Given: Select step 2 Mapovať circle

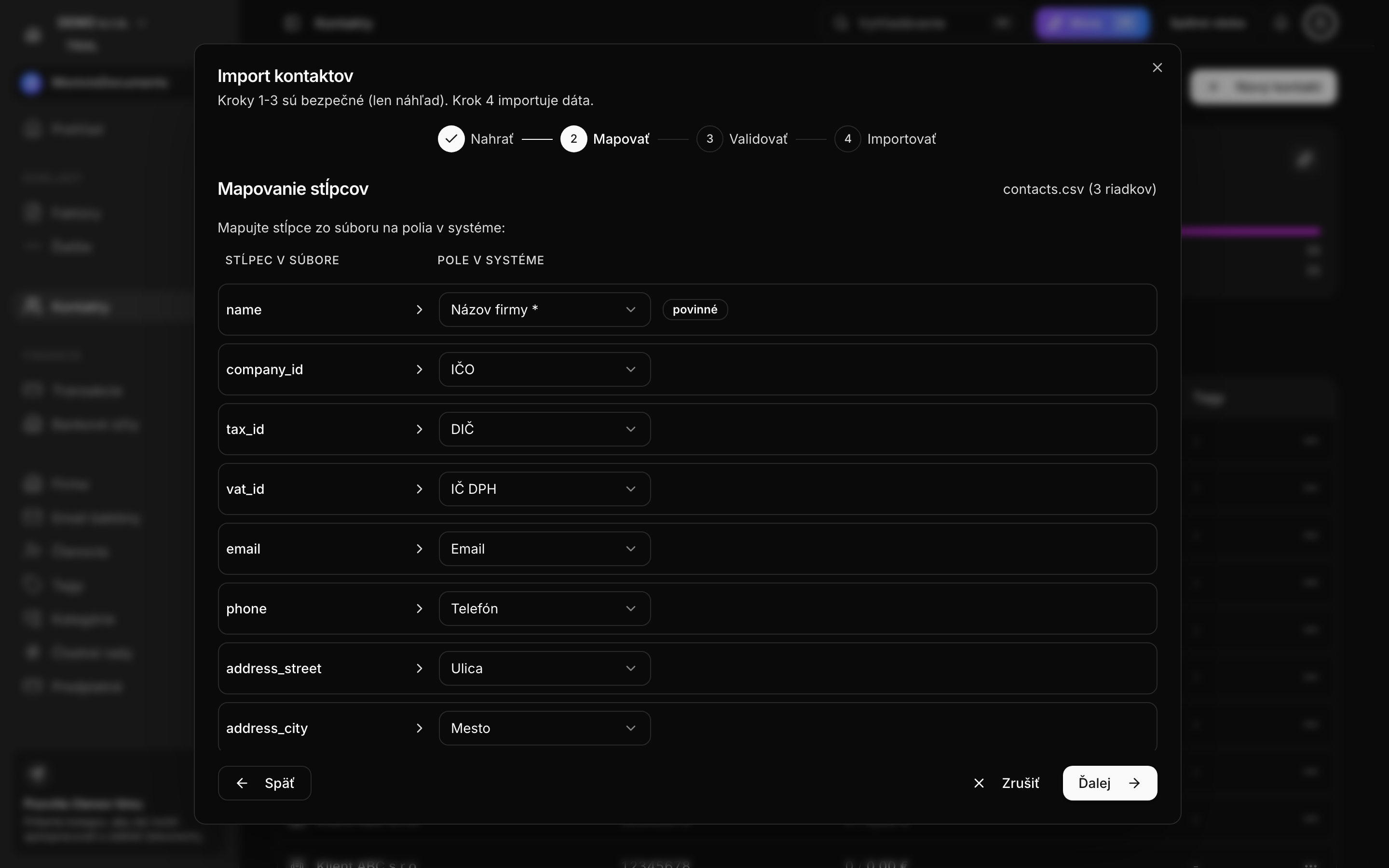Looking at the screenshot, I should (573, 139).
